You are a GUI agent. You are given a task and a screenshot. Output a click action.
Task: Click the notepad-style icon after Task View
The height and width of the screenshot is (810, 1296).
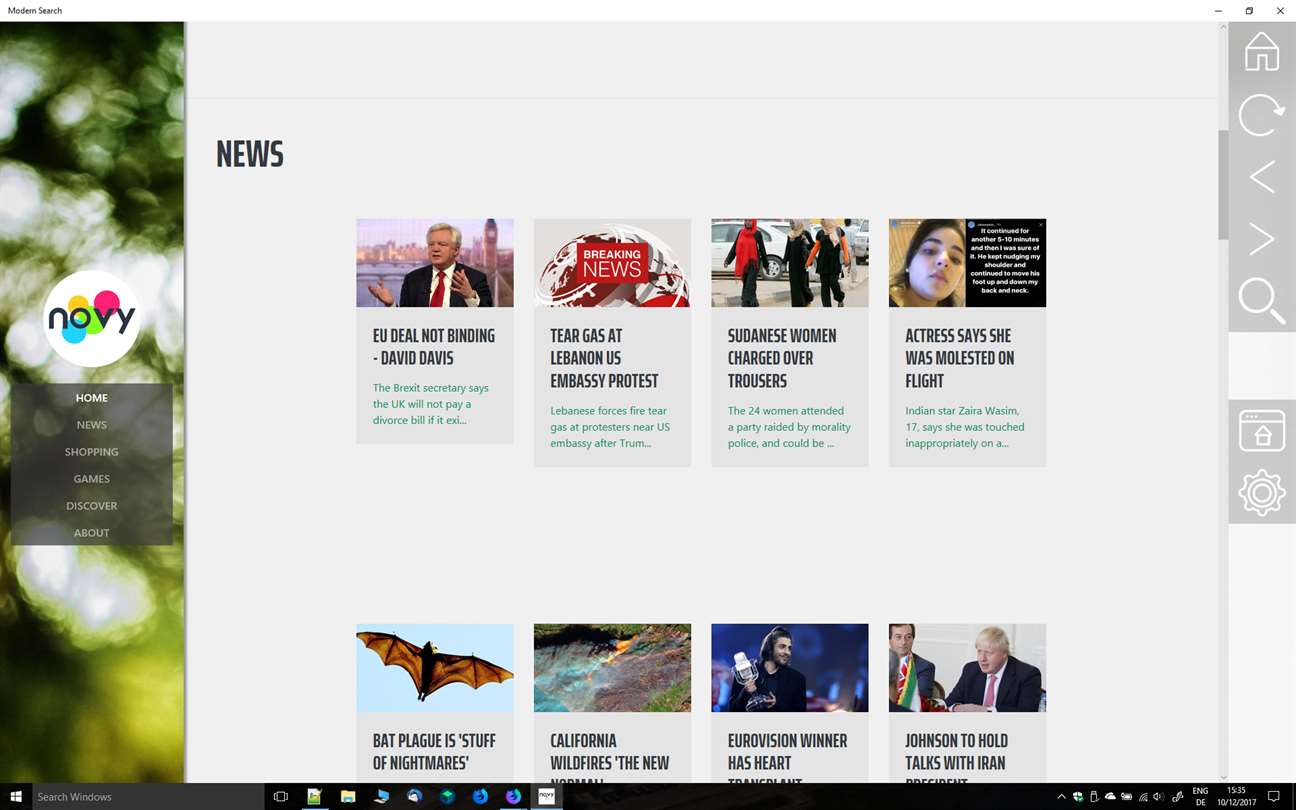[314, 797]
